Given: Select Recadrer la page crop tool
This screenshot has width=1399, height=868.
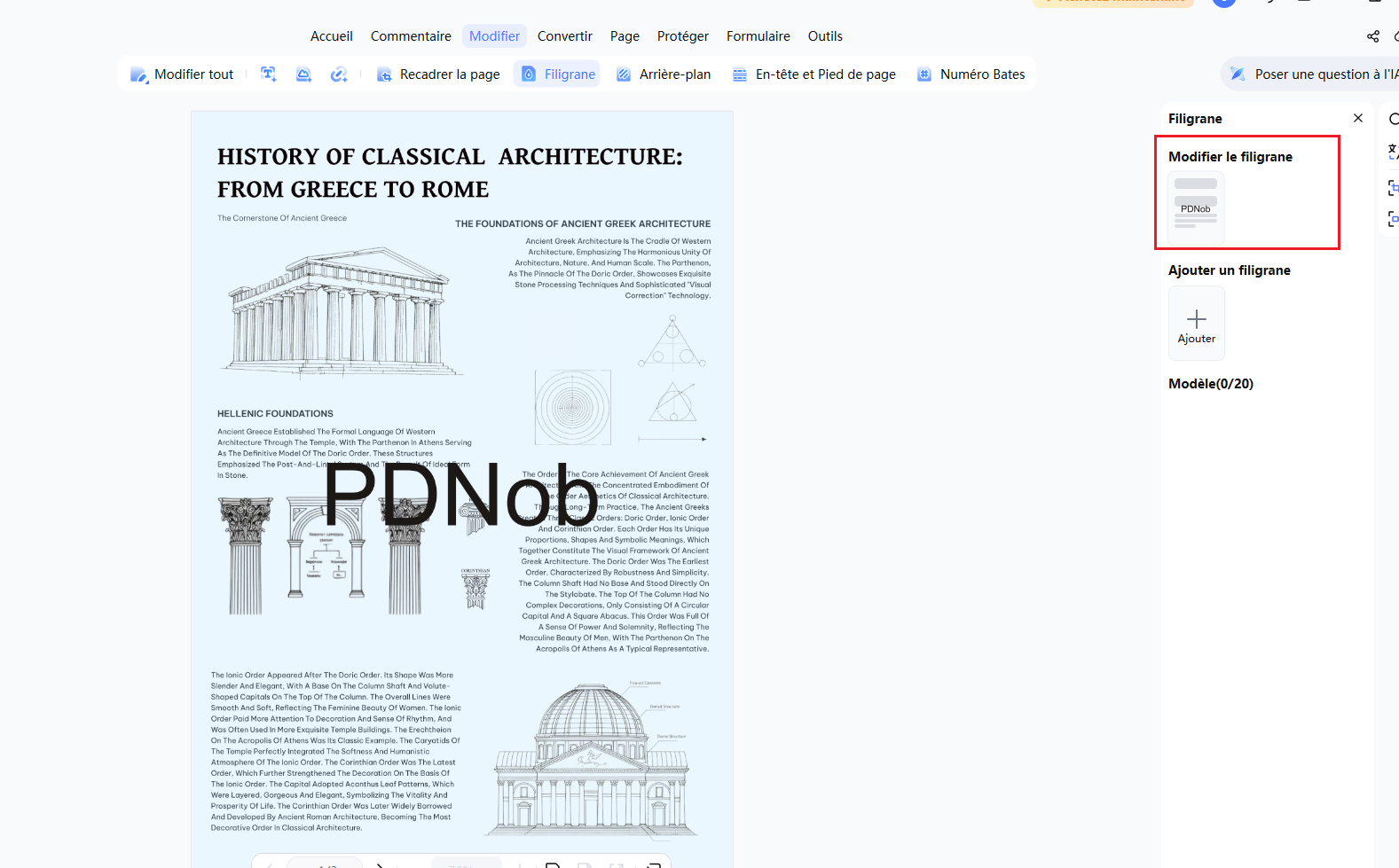Looking at the screenshot, I should coord(438,74).
